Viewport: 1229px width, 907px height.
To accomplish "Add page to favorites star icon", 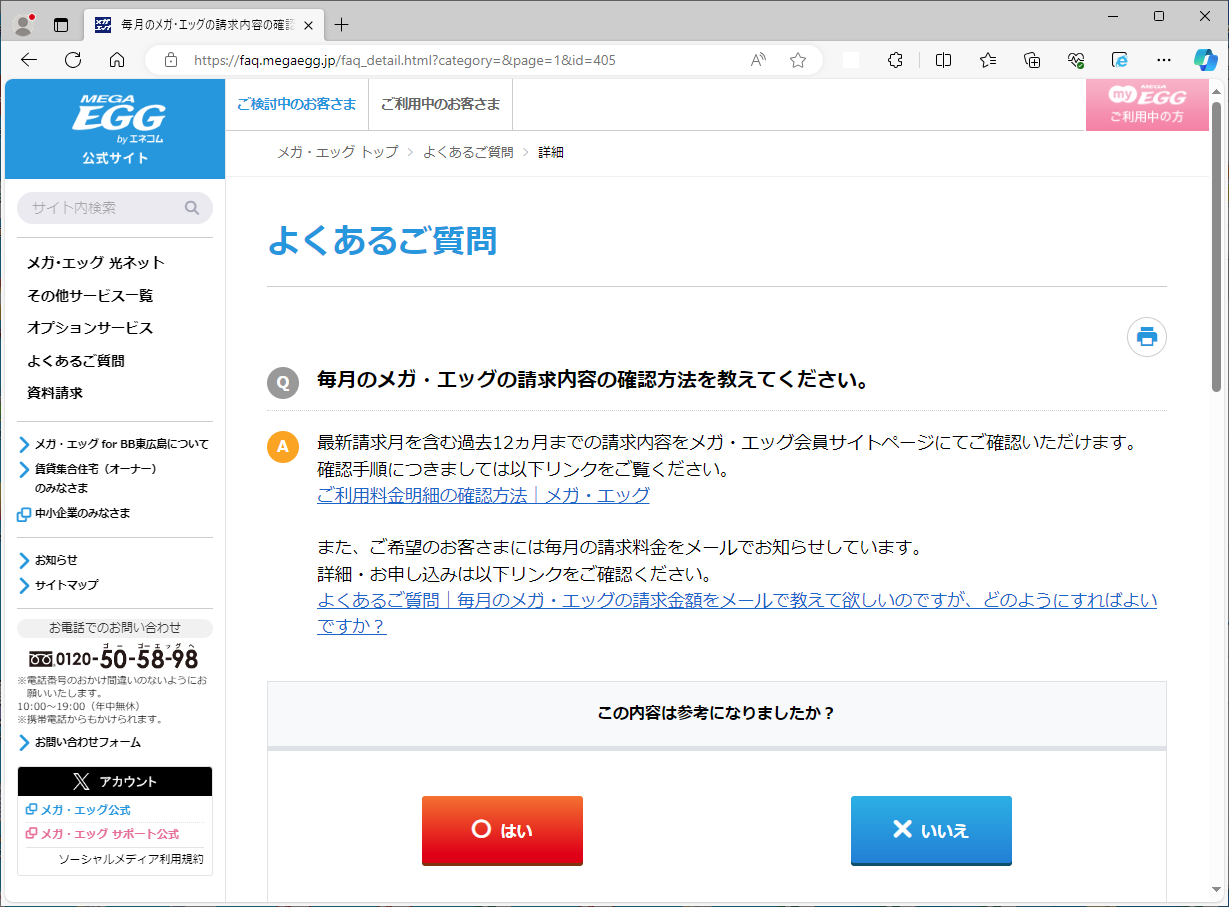I will click(798, 60).
